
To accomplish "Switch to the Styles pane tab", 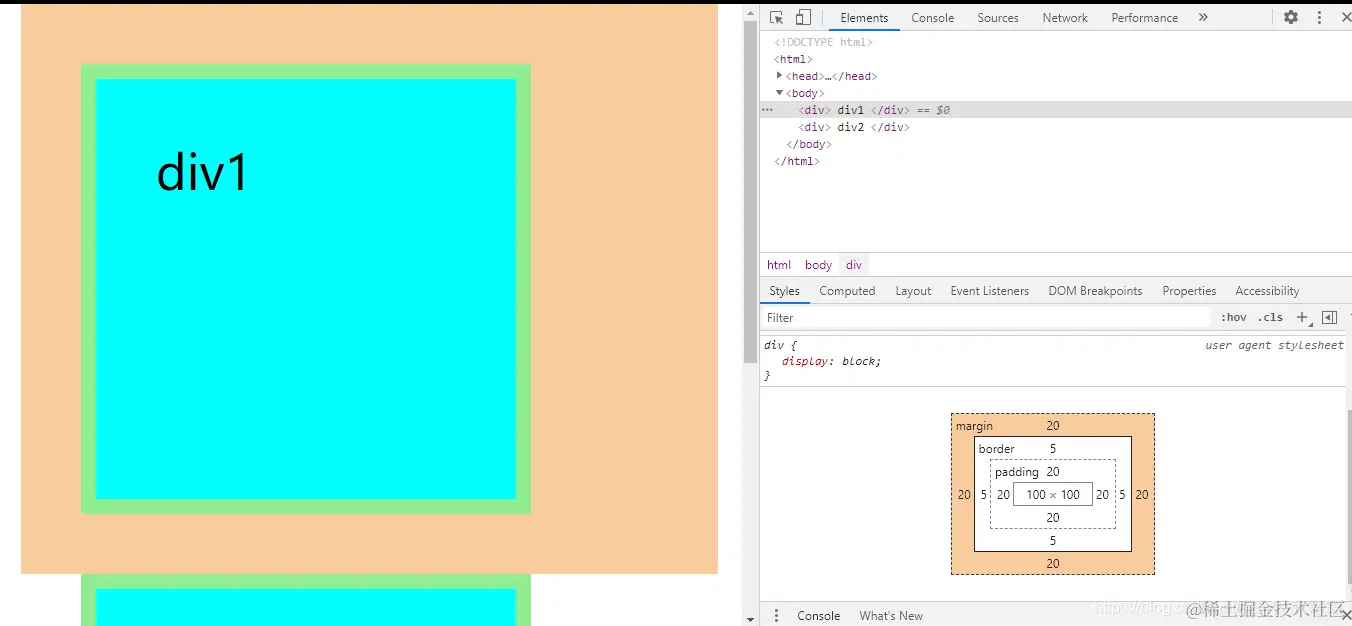I will [x=784, y=291].
